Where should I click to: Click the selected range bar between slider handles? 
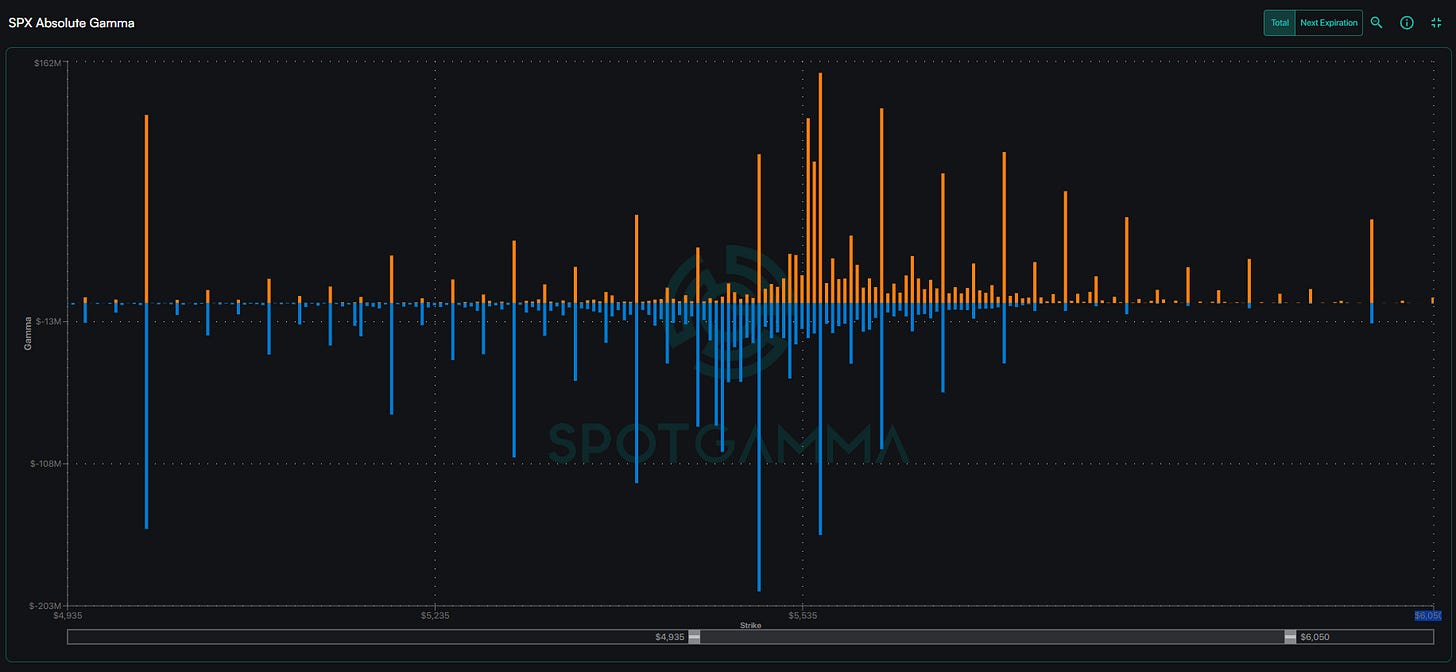[x=990, y=637]
